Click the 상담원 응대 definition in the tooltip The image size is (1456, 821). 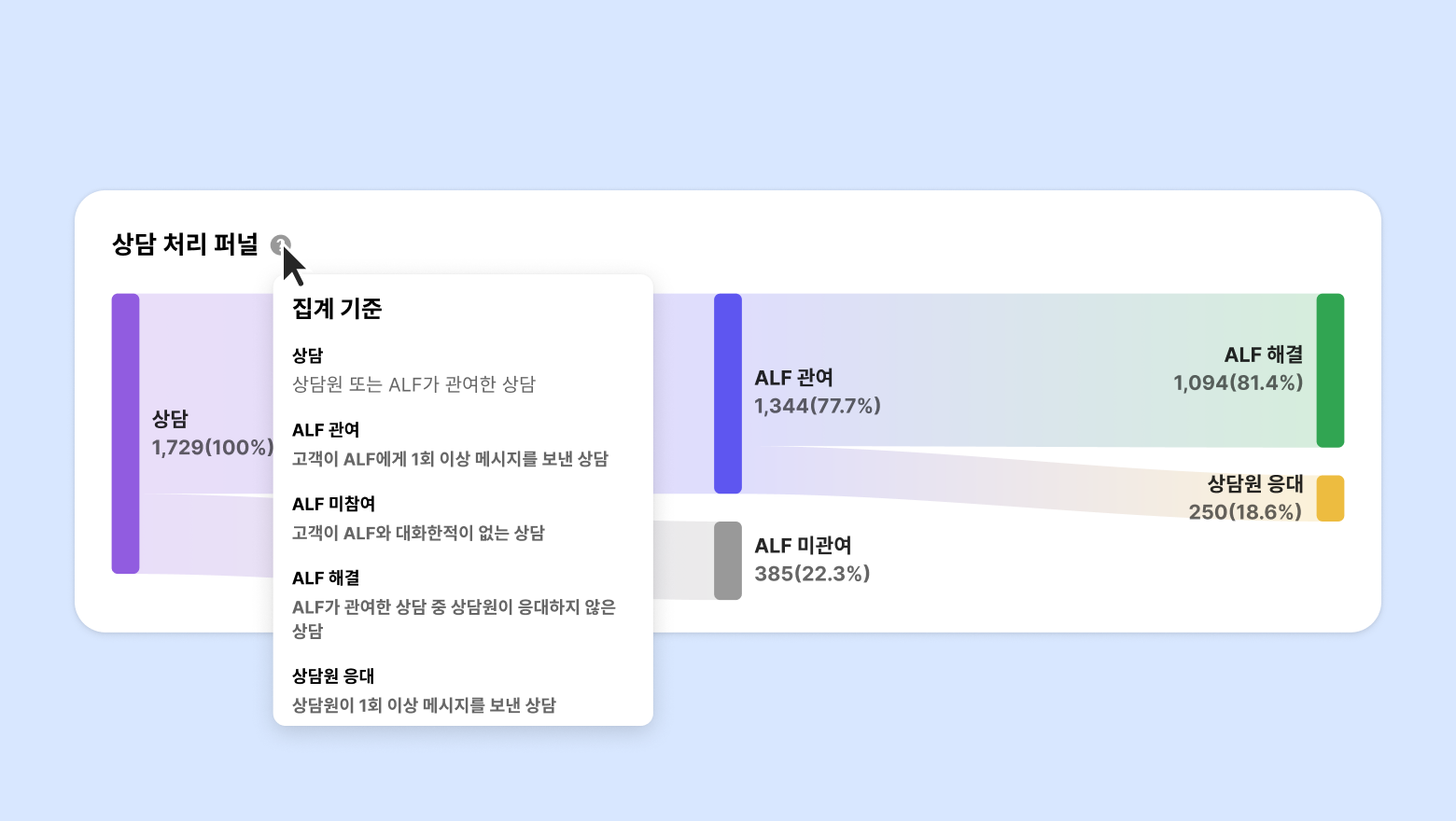(x=424, y=691)
